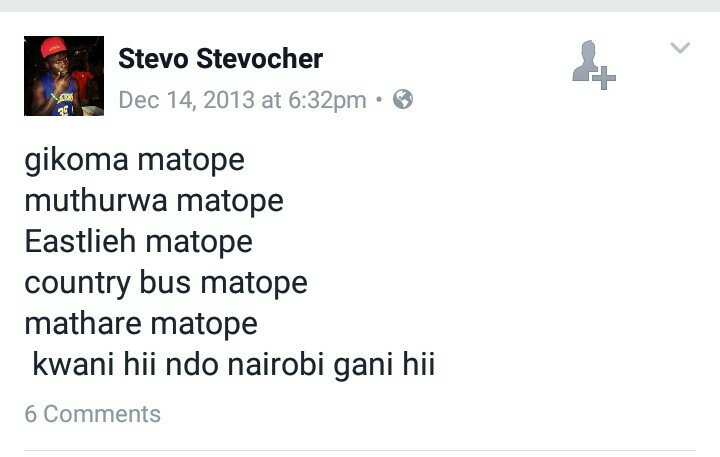Select the line "Eastlieh matope"

pyautogui.click(x=139, y=242)
